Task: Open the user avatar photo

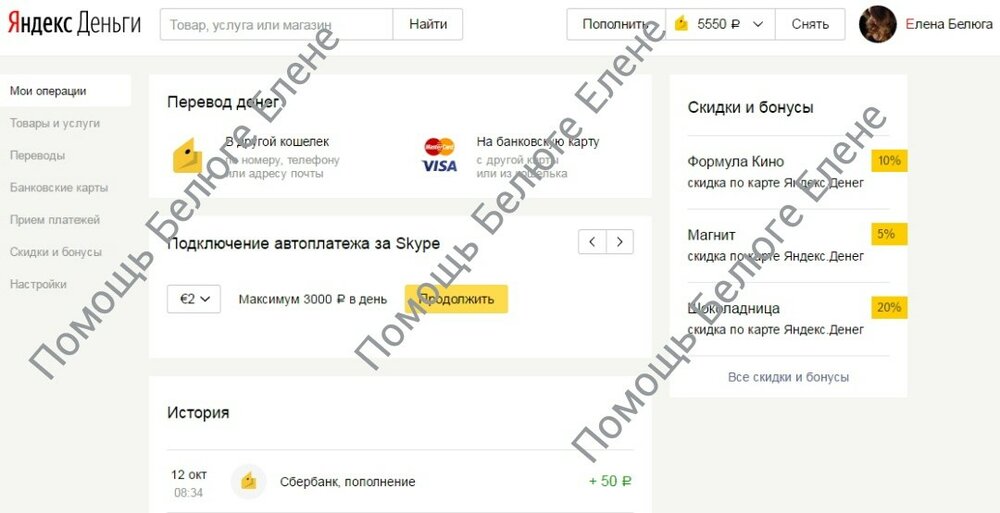Action: pyautogui.click(x=878, y=24)
